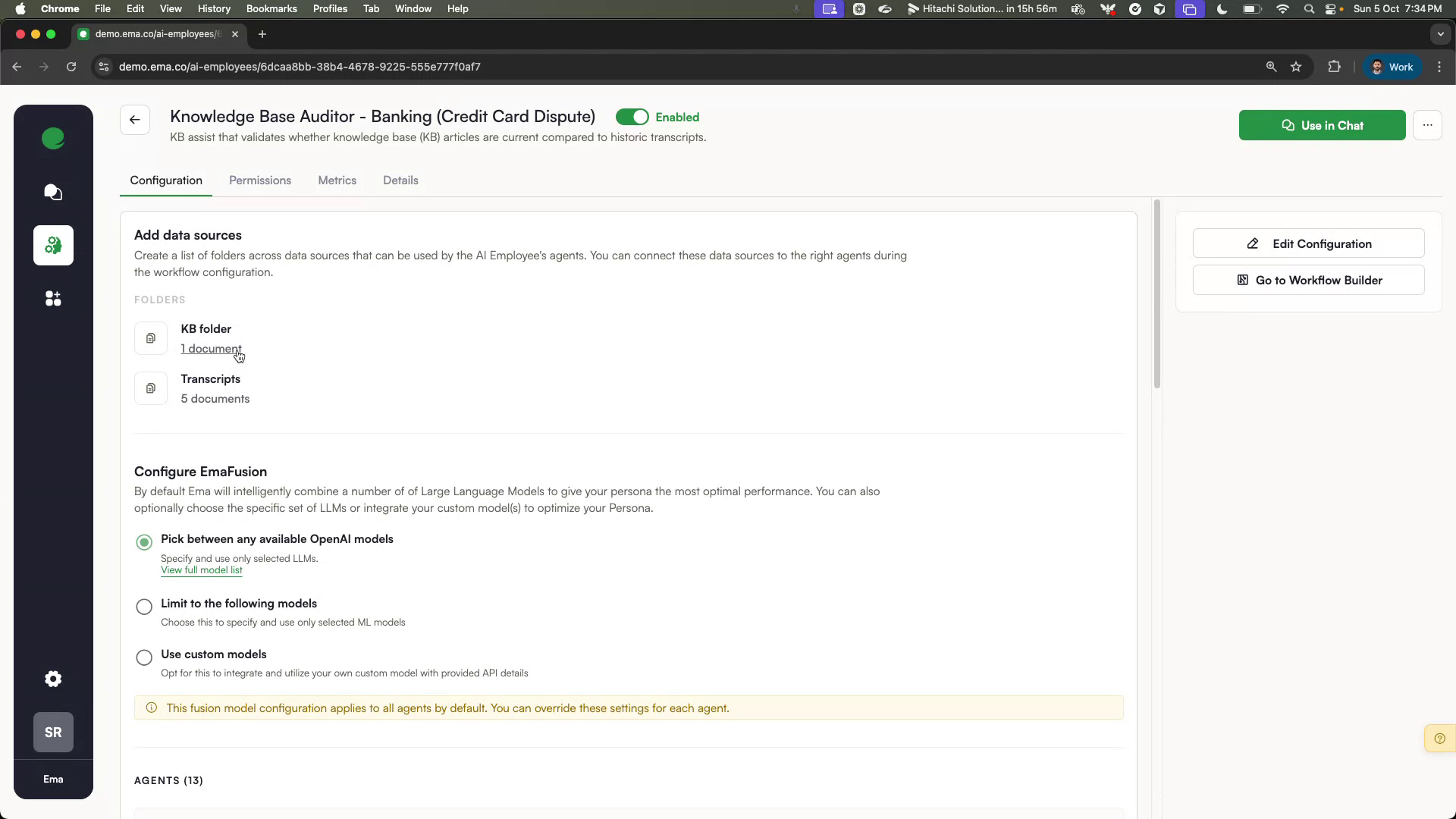Viewport: 1456px width, 819px height.
Task: Open the help bubble at bottom right
Action: pos(1439,737)
